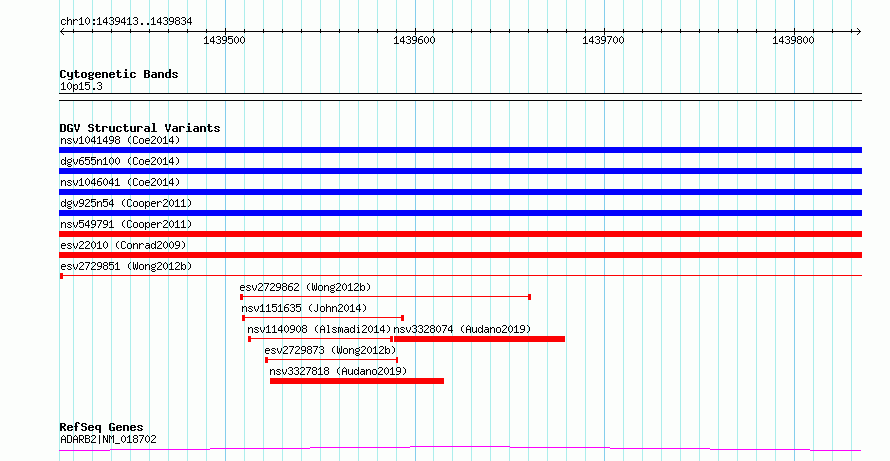Open variant nsv1041498 (Coe2014) label
The width and height of the screenshot is (890, 461).
(x=120, y=140)
